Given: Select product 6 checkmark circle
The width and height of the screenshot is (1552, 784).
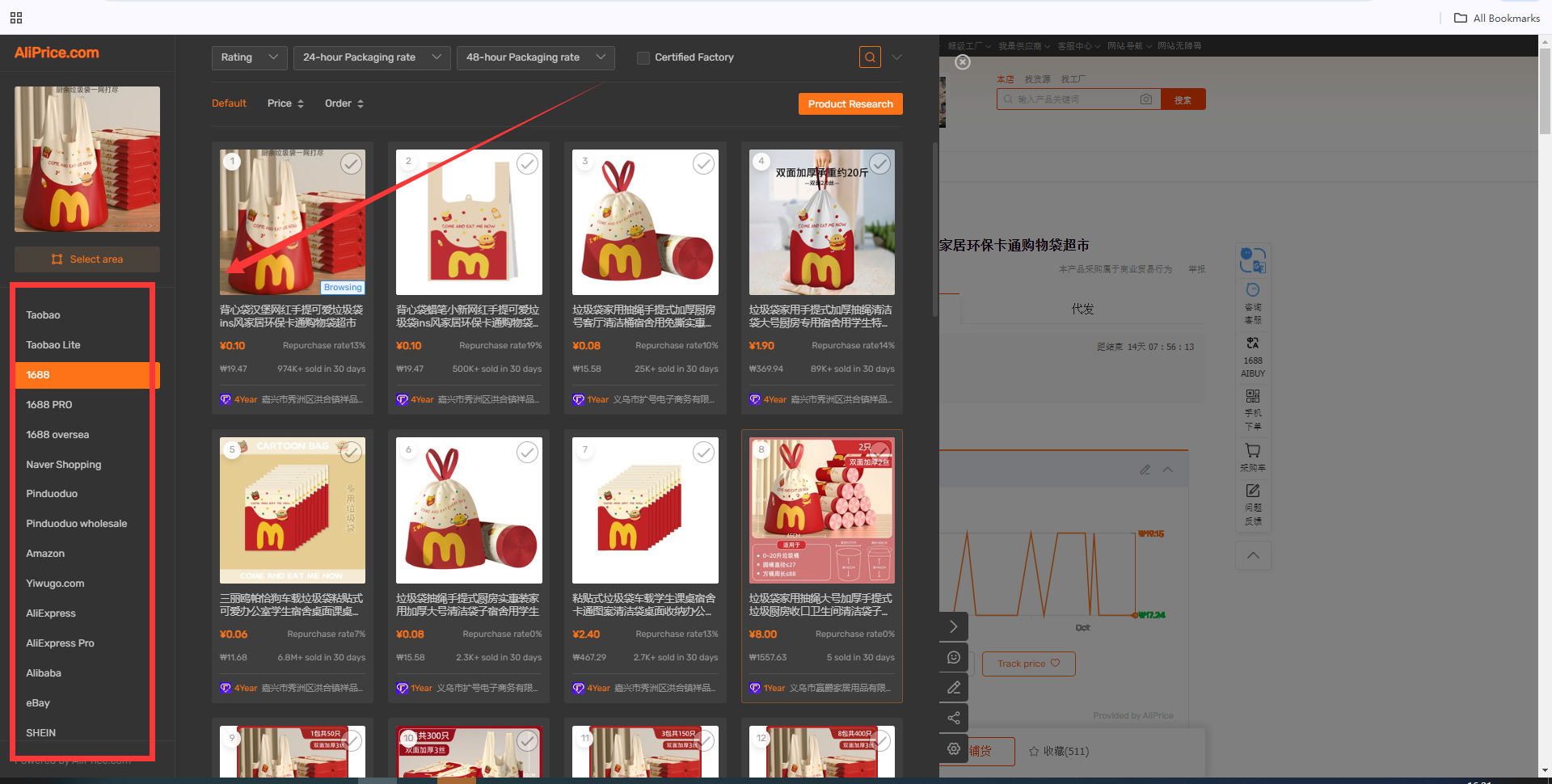Looking at the screenshot, I should (x=527, y=452).
